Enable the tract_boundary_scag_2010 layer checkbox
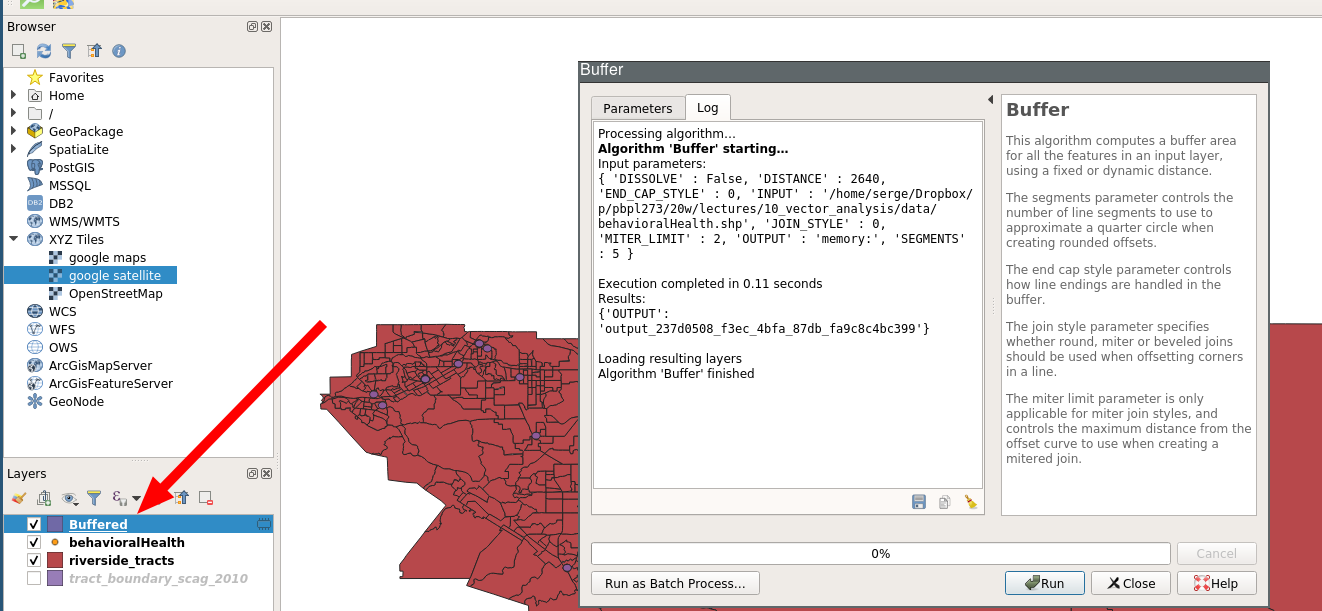This screenshot has height=611, width=1322. [34, 578]
